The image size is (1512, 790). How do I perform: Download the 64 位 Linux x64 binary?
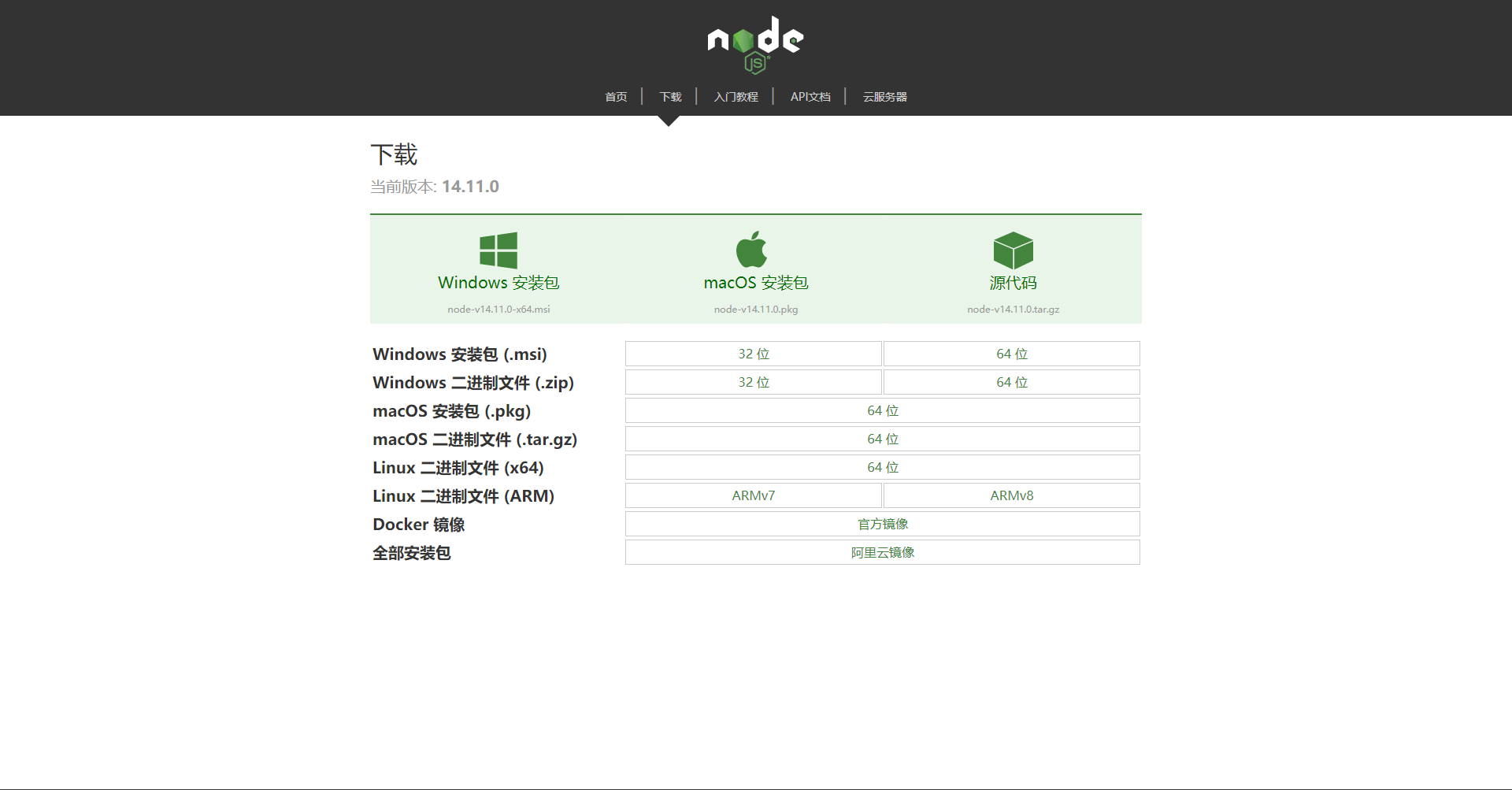[x=883, y=467]
